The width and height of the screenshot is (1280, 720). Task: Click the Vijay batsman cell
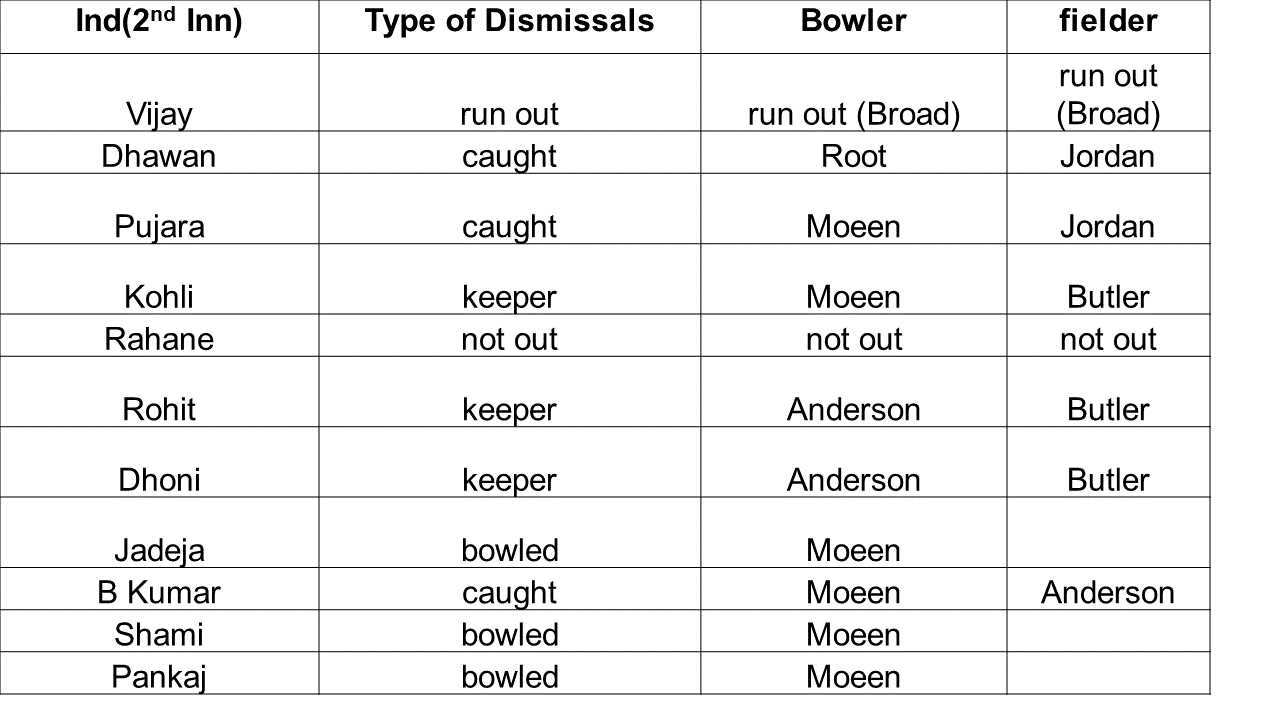159,114
